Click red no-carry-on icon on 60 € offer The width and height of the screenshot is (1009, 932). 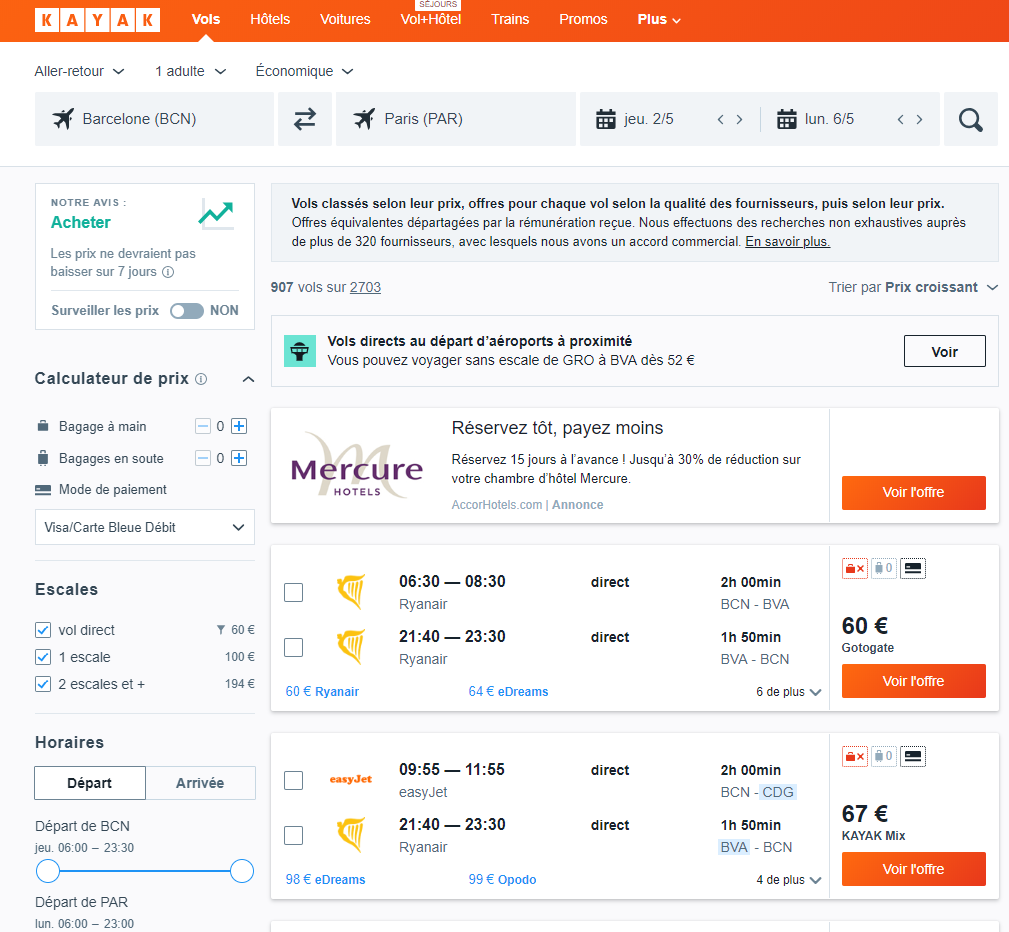click(x=855, y=568)
